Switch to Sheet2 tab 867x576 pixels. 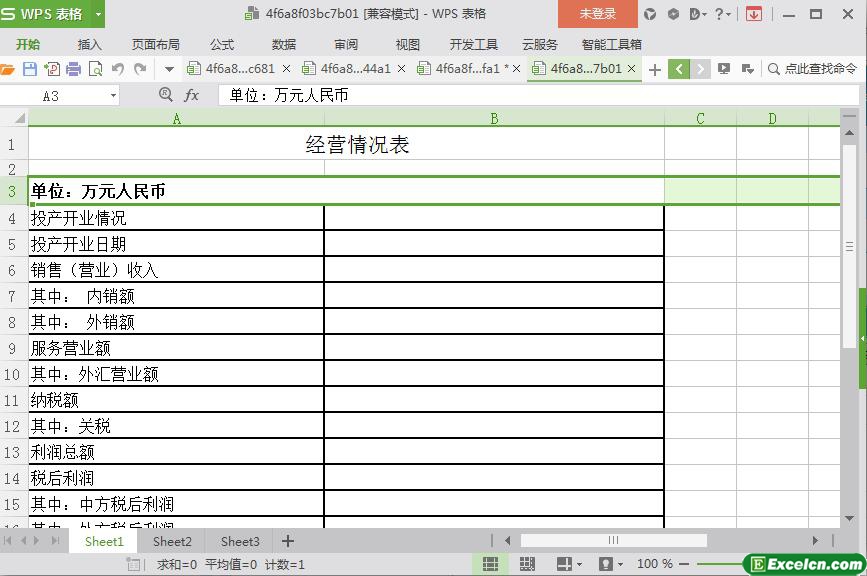point(172,542)
